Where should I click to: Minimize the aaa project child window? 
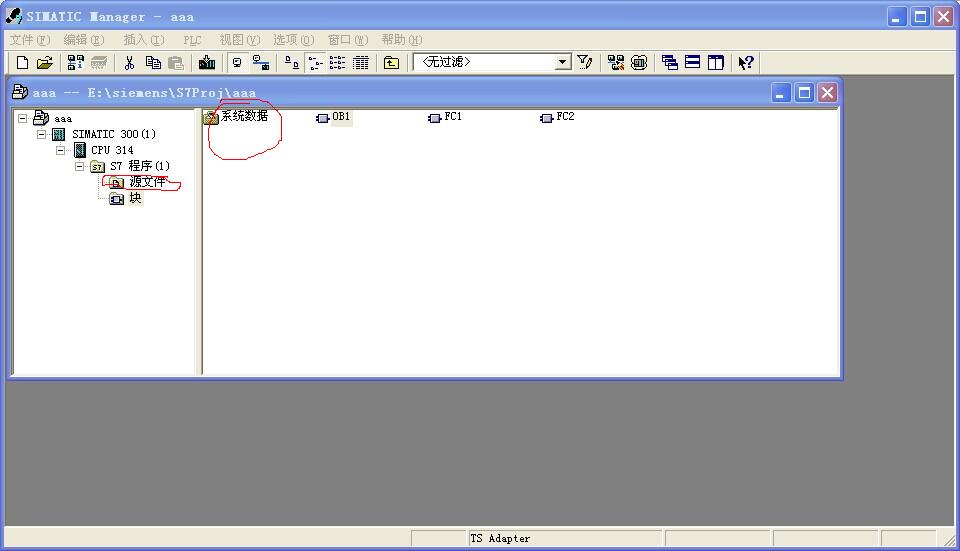click(x=780, y=93)
